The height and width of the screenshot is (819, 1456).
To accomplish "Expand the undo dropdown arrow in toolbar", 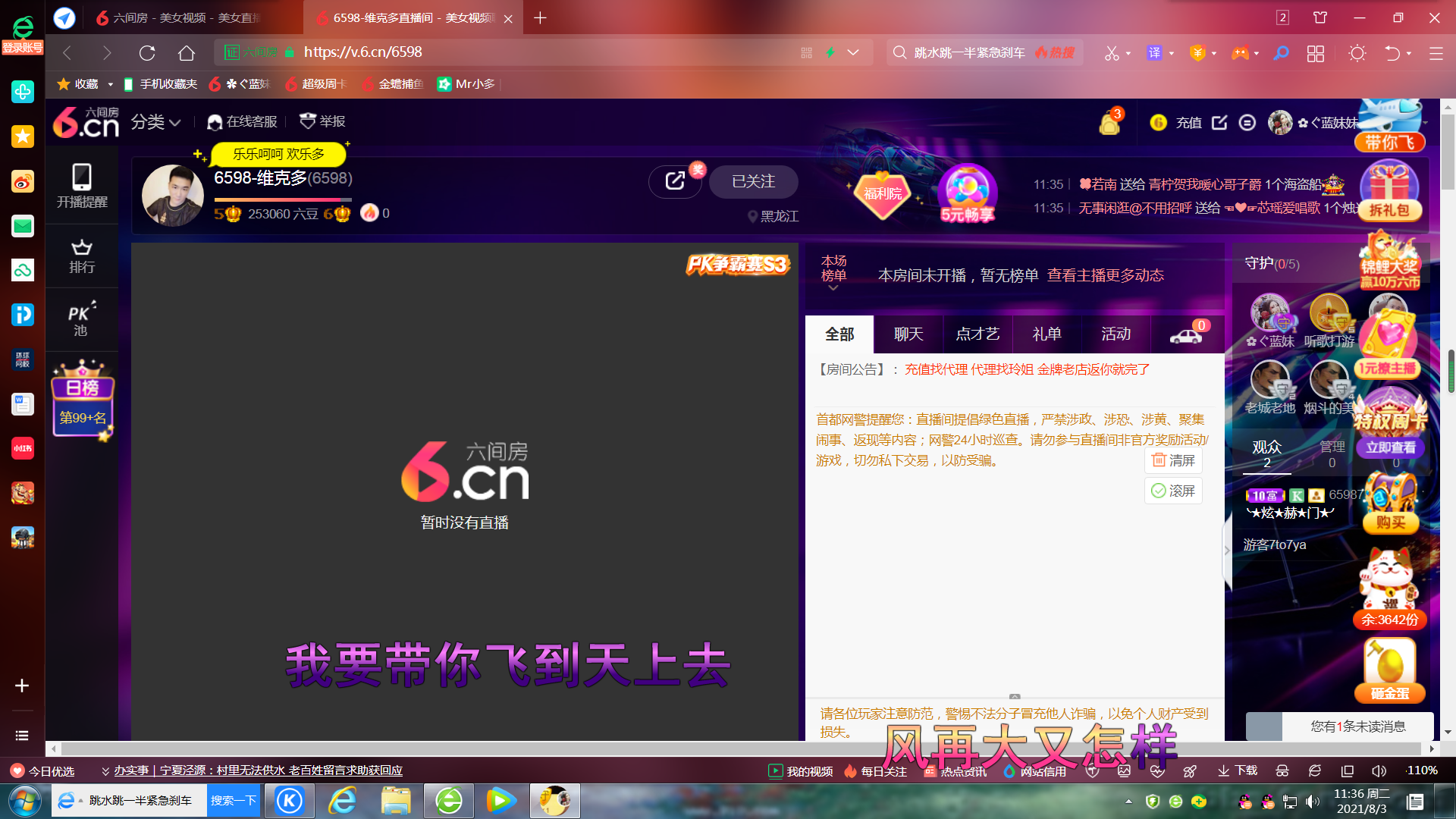I will [1410, 53].
